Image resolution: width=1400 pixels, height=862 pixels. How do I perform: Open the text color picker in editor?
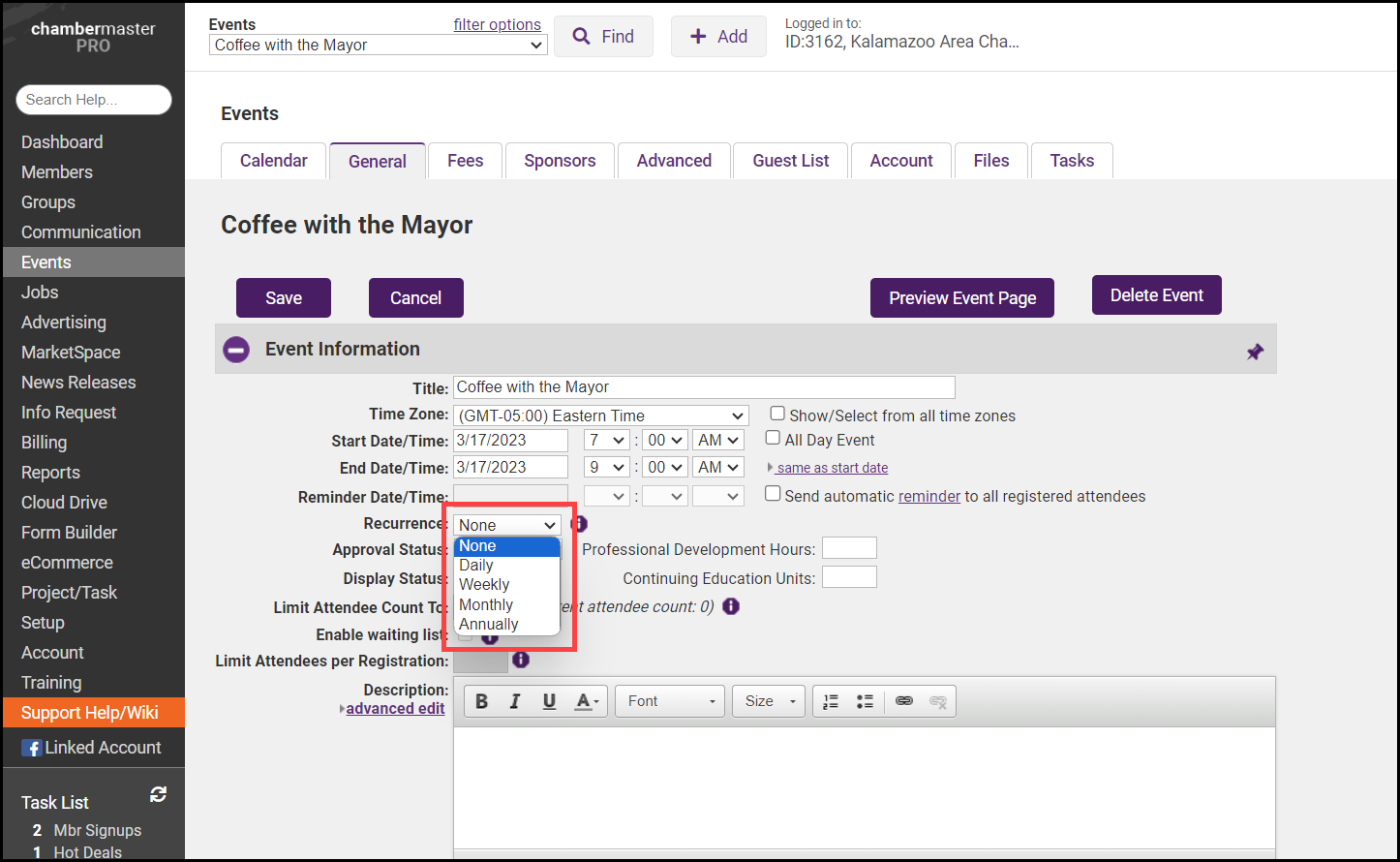(x=587, y=702)
